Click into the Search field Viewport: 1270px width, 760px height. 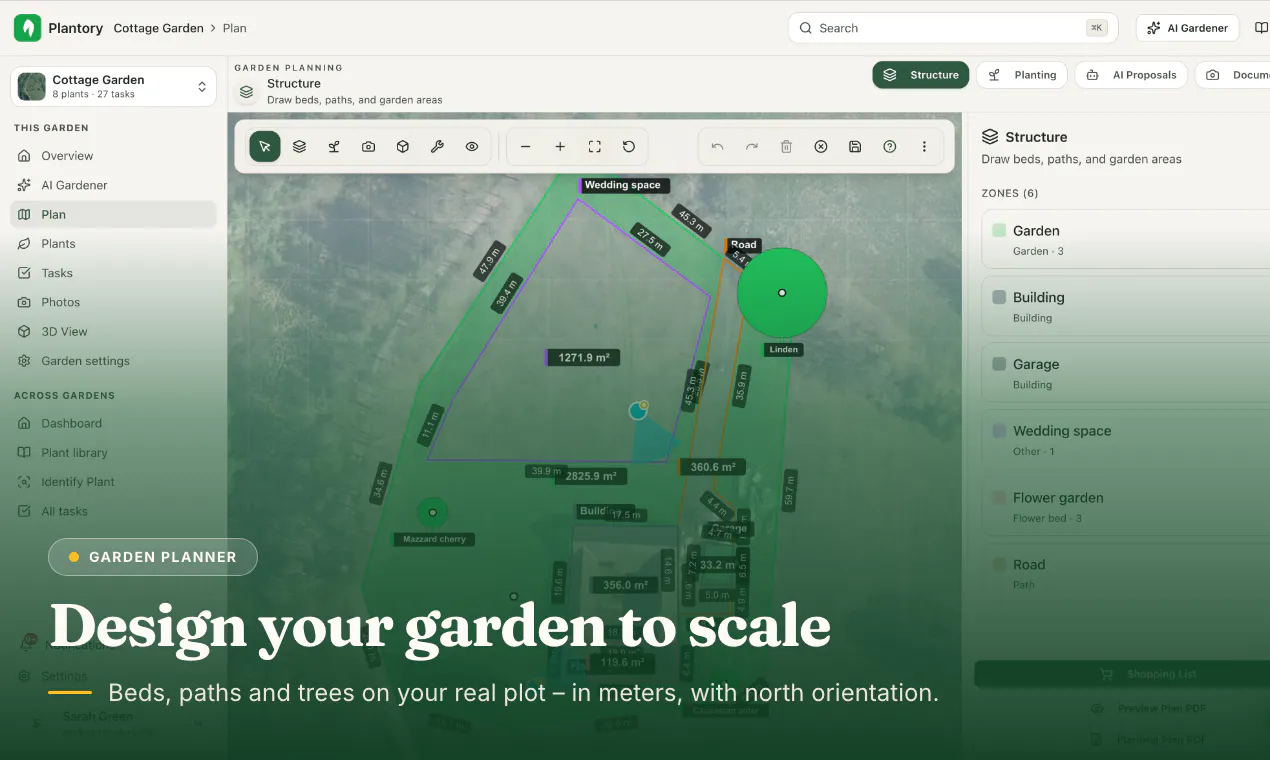[x=953, y=28]
